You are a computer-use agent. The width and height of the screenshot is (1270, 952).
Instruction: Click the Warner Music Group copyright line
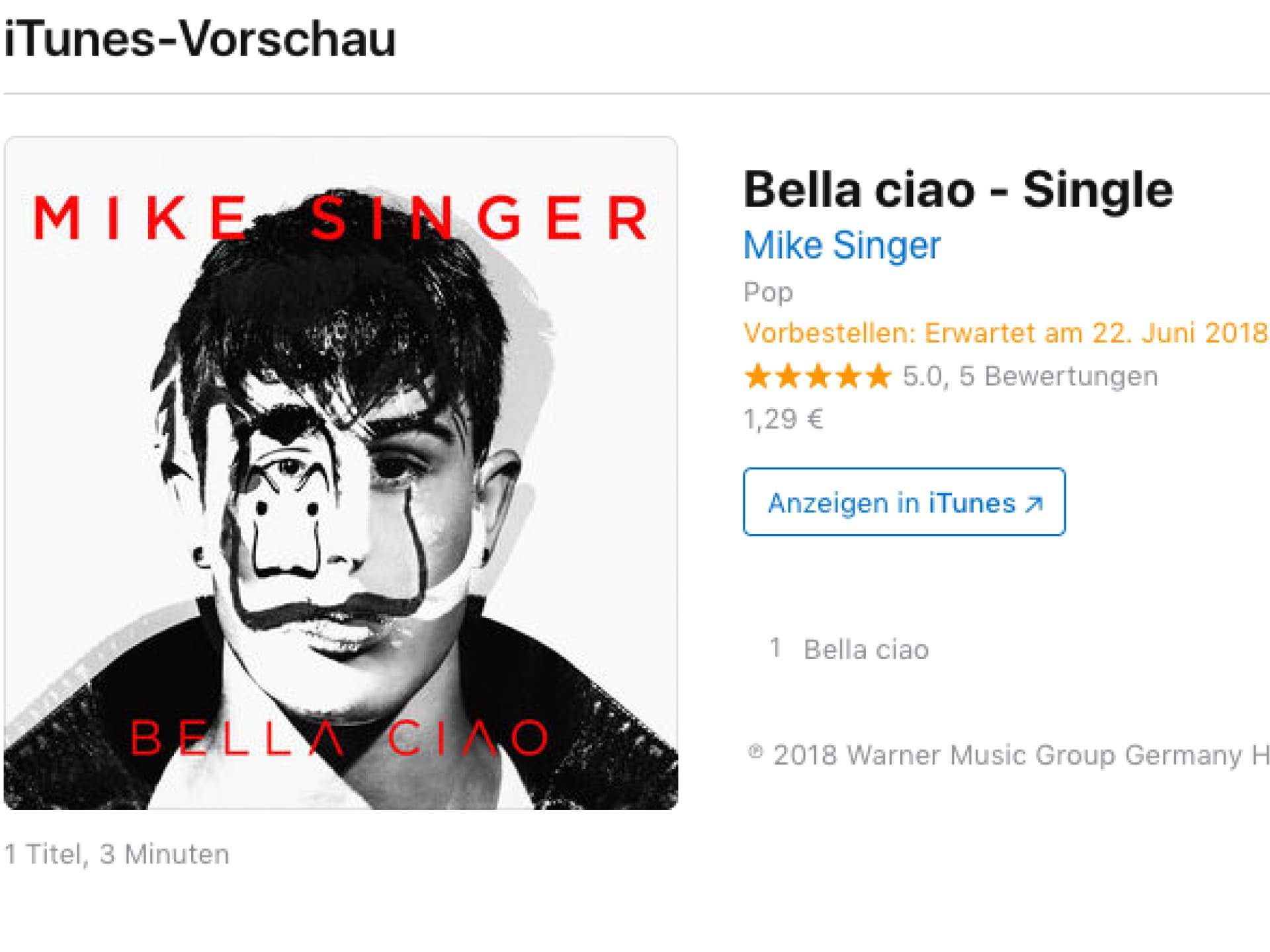(1008, 754)
